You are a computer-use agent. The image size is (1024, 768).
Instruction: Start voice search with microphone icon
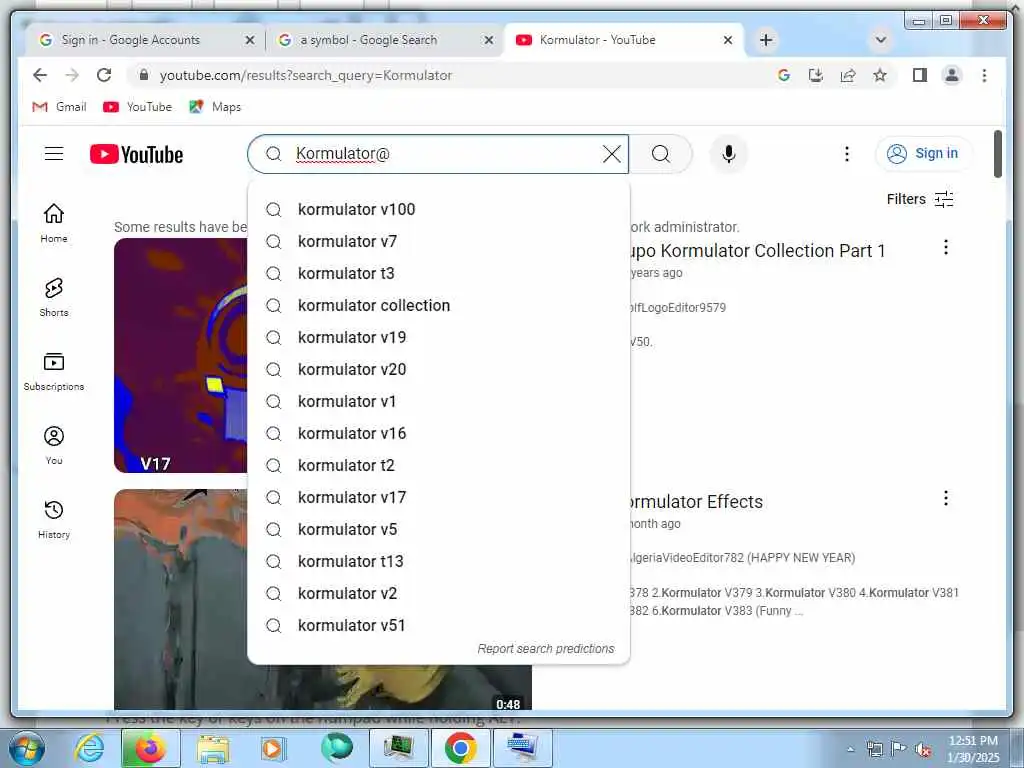point(729,154)
